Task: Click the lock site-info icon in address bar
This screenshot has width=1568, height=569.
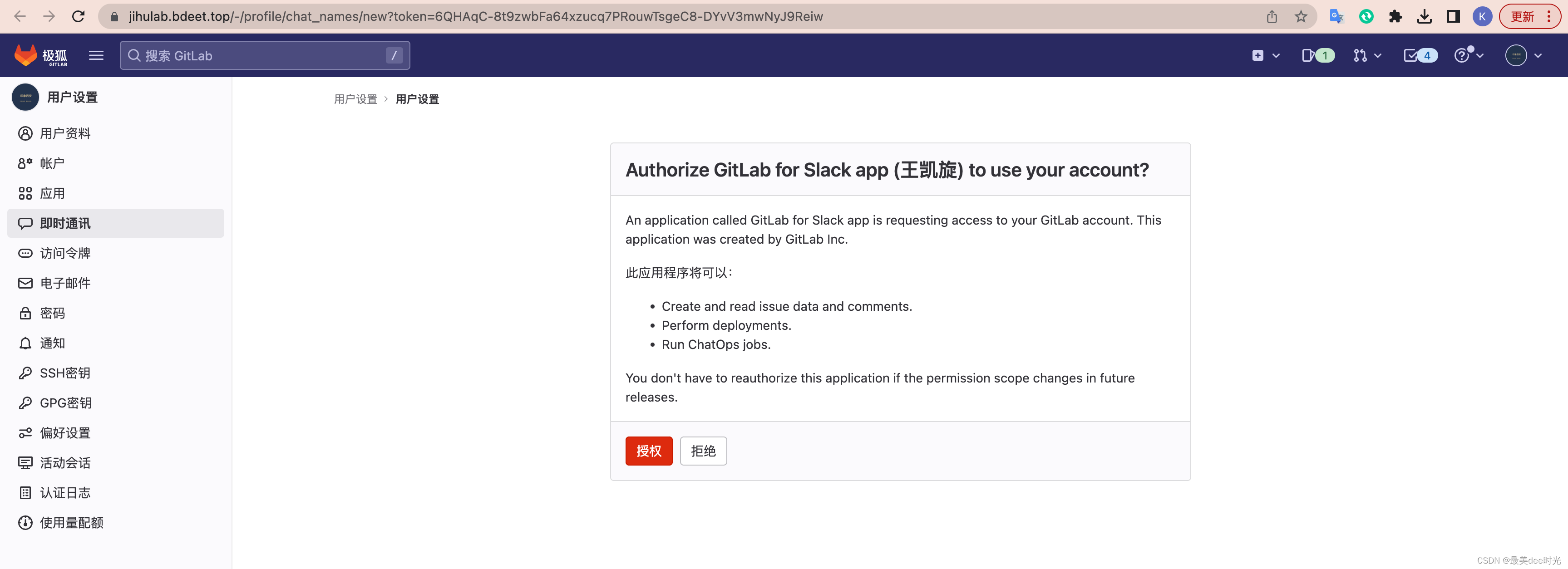Action: (114, 17)
